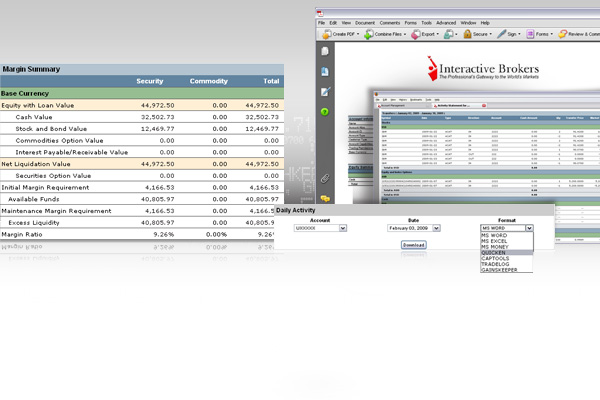Viewport: 600px width, 400px height.
Task: Click the Available Funds label
Action: point(34,199)
